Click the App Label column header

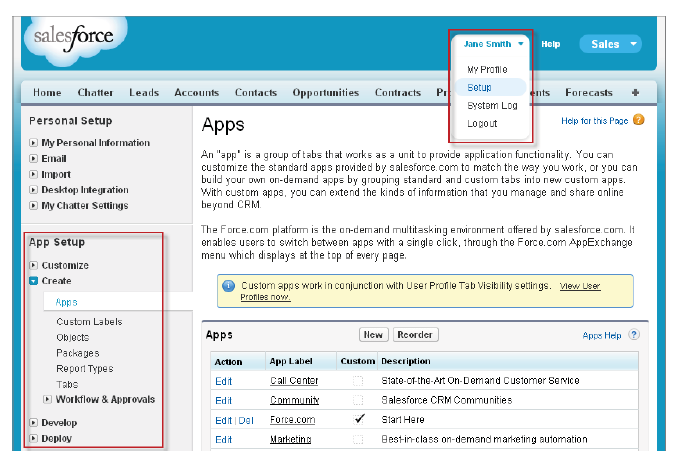291,361
